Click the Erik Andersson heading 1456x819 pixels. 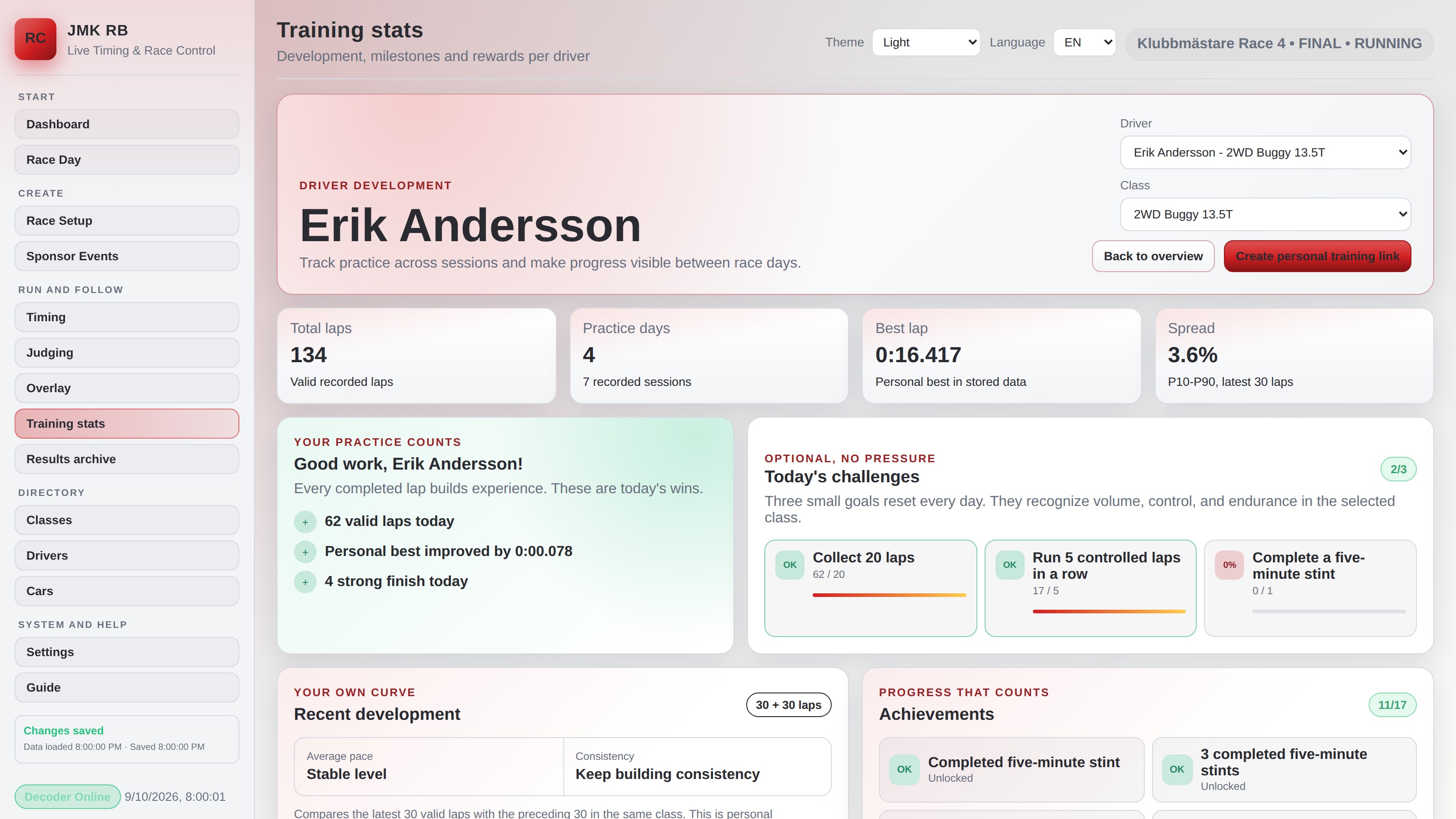pos(470,226)
